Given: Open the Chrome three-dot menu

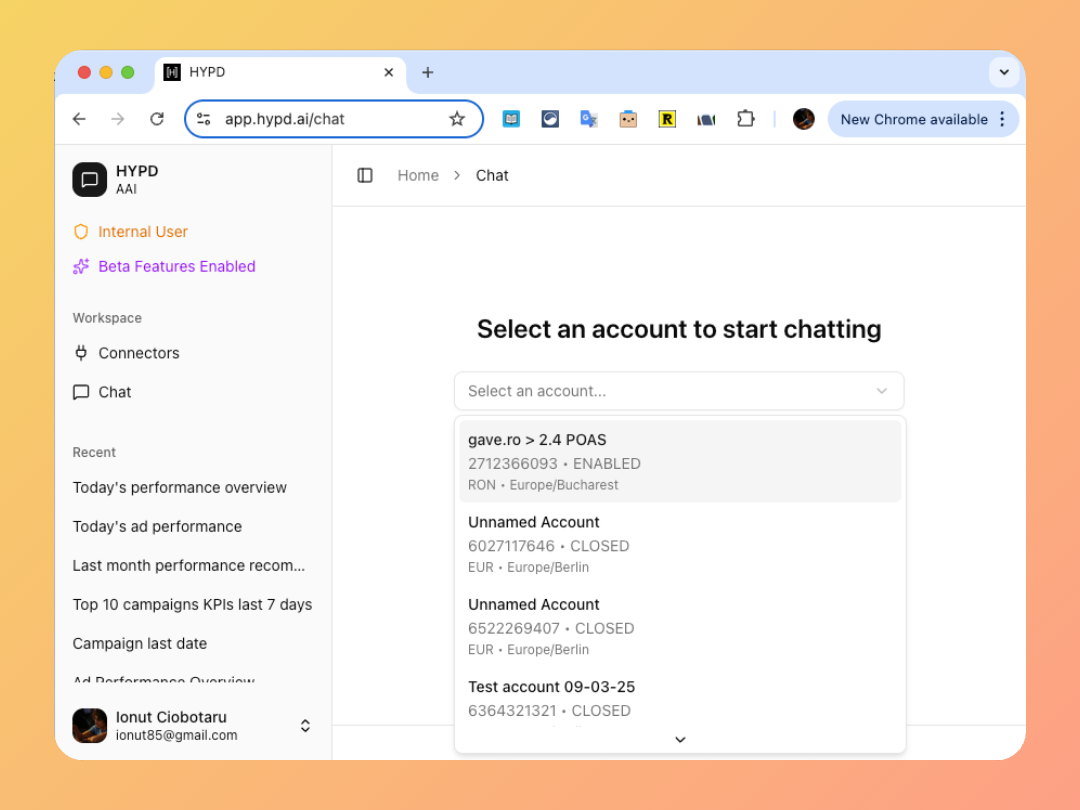Looking at the screenshot, I should coord(1001,118).
